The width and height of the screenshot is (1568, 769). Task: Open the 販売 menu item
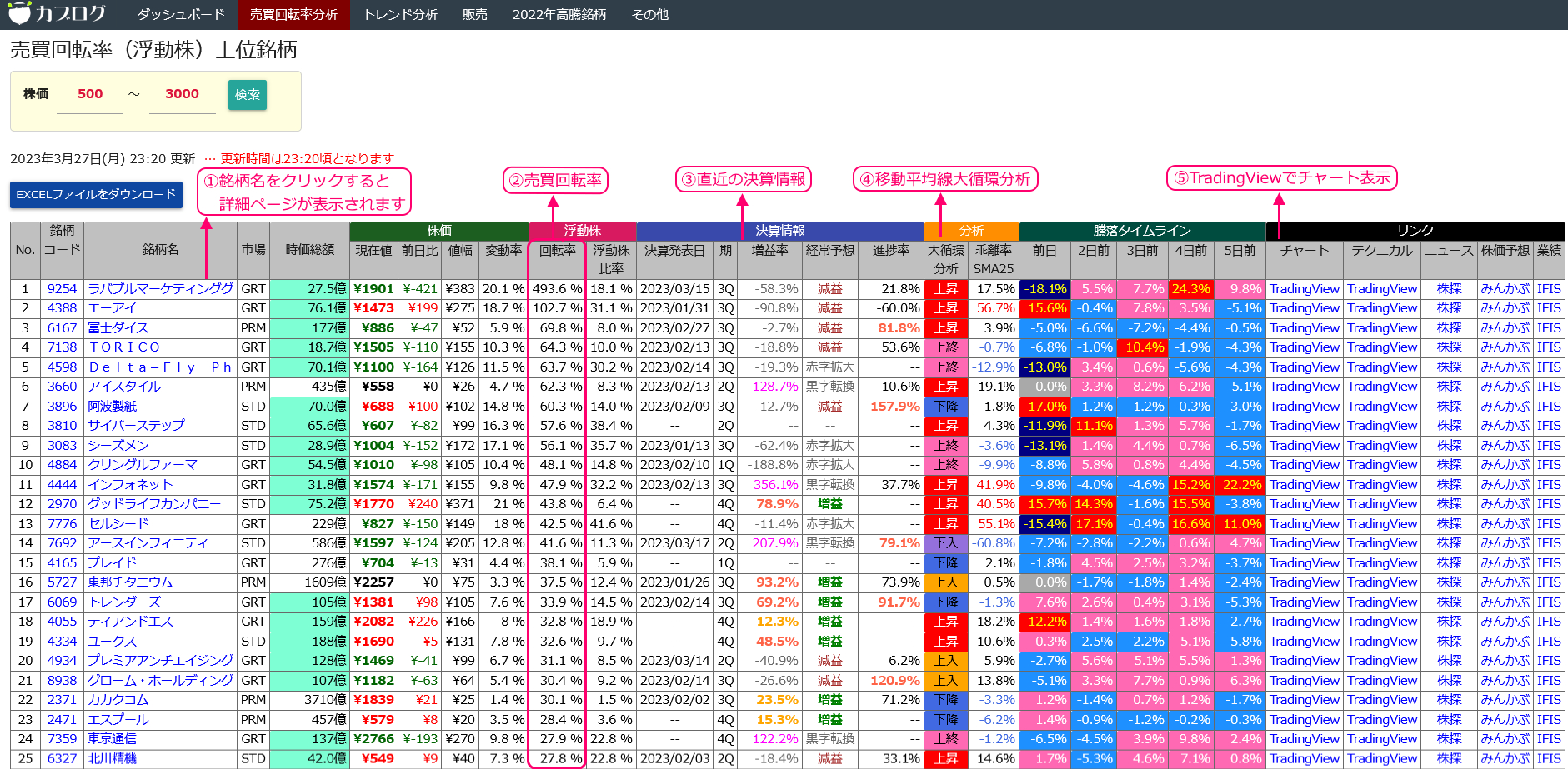(x=474, y=15)
